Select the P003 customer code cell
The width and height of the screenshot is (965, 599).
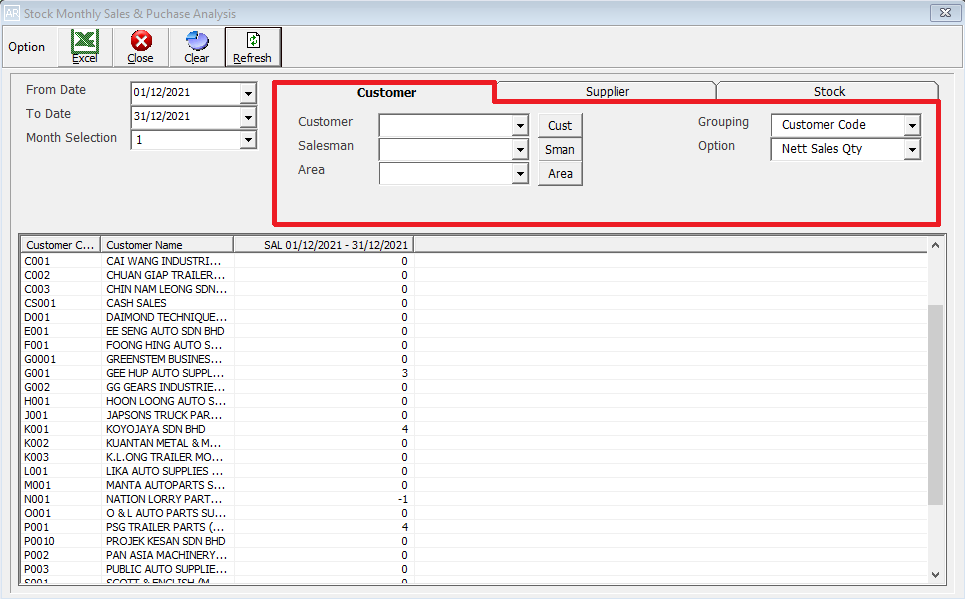point(61,569)
